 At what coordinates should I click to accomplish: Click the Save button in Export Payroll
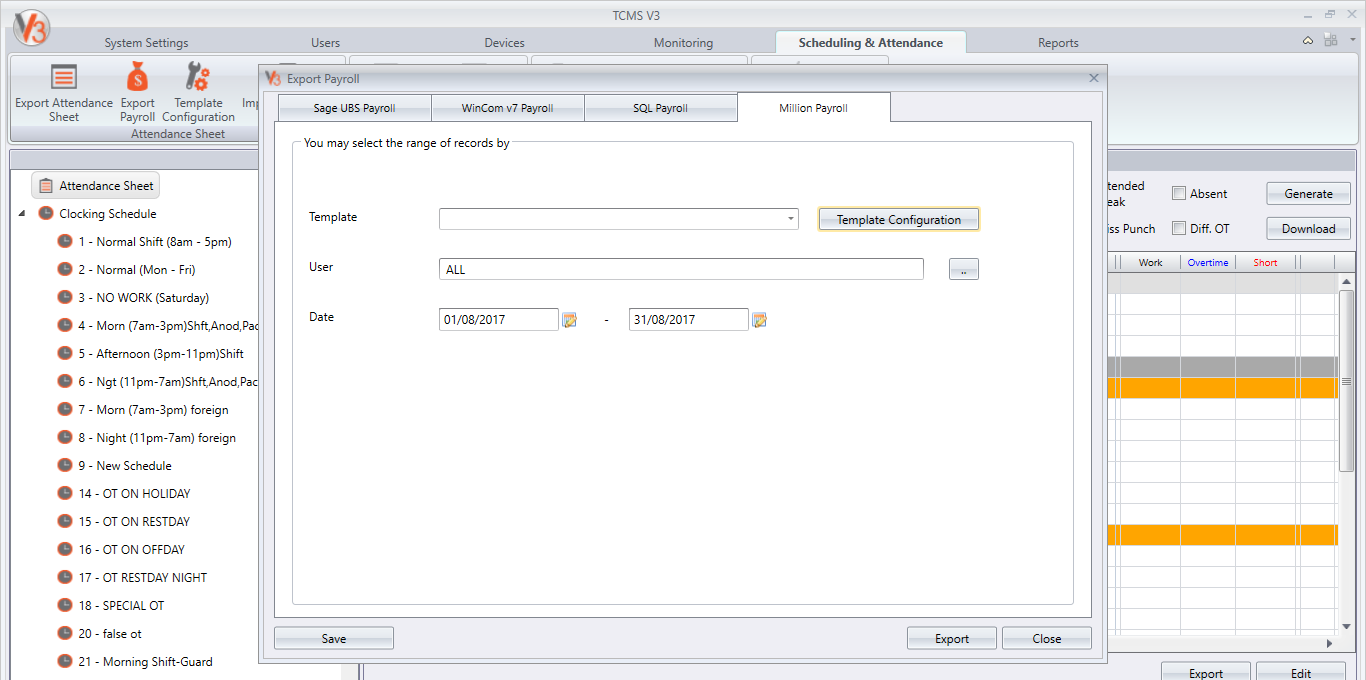(x=334, y=639)
